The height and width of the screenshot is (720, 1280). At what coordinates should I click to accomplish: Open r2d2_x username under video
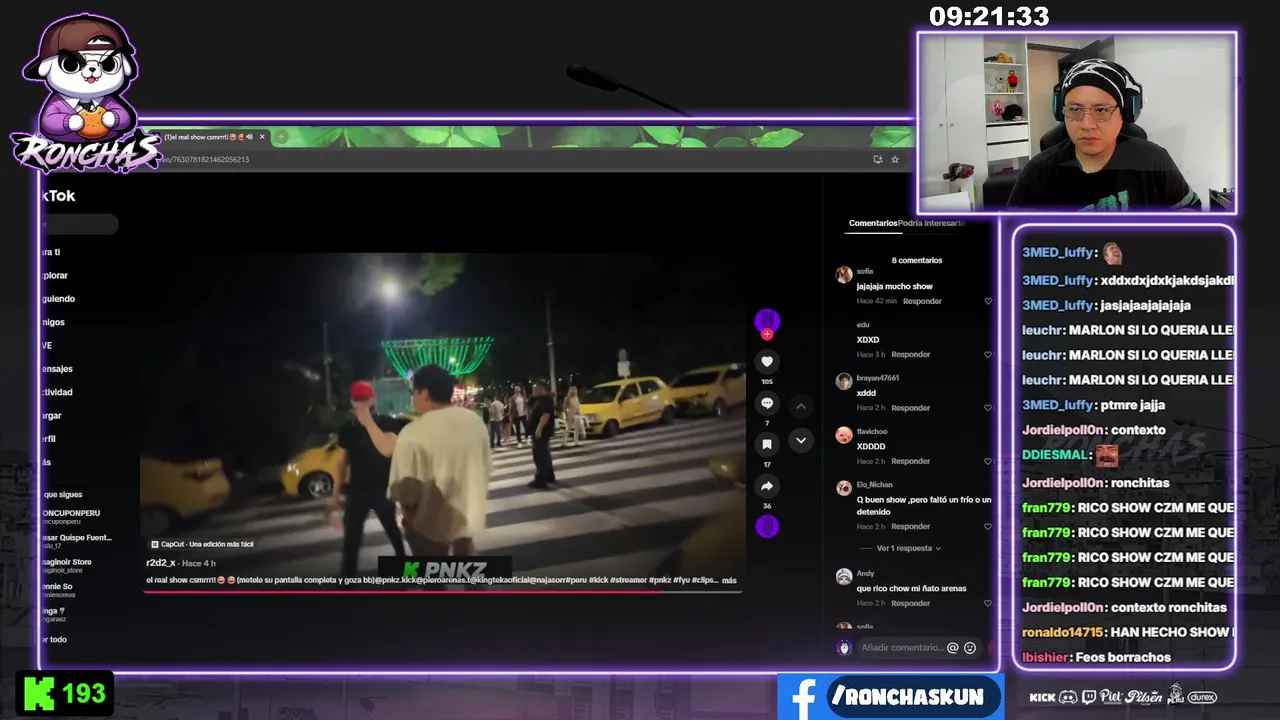click(x=161, y=563)
